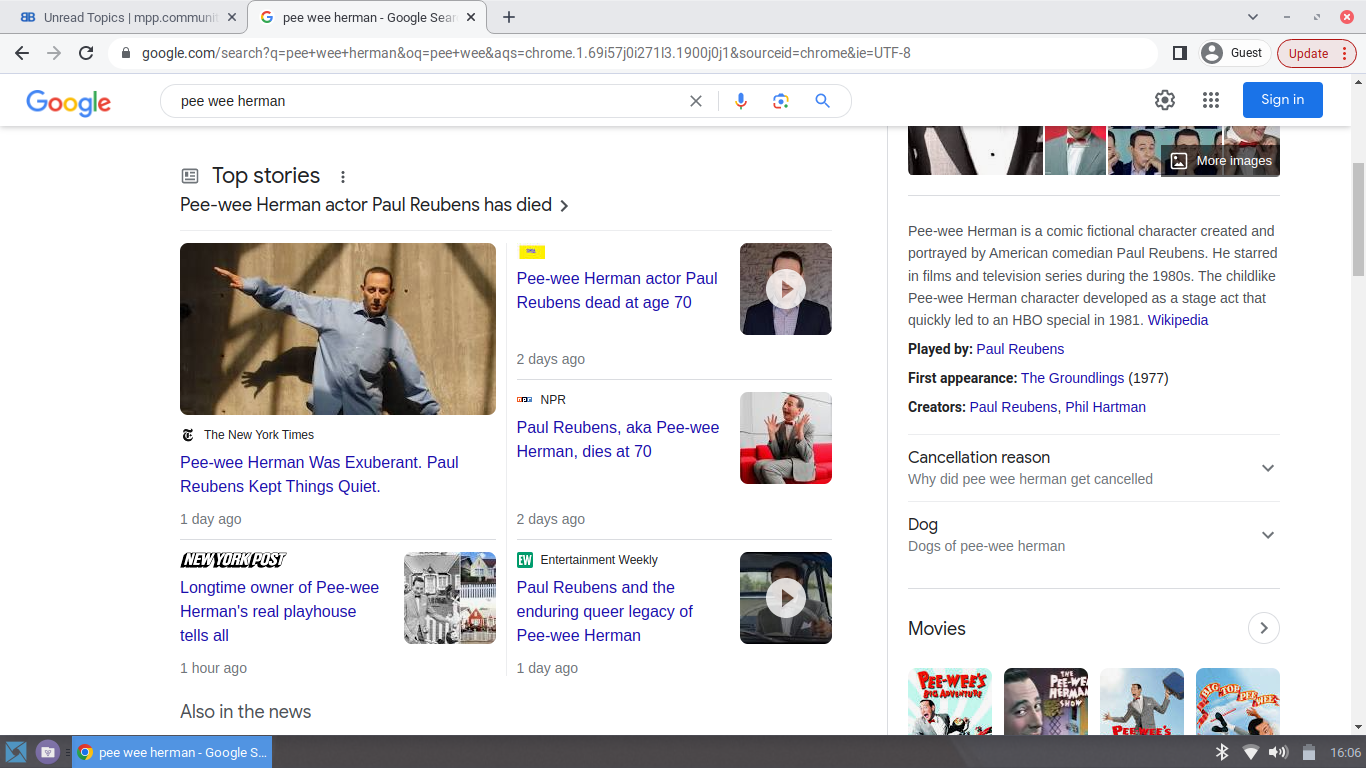The image size is (1366, 768).
Task: Click the site lock icon in address bar
Action: tap(126, 53)
